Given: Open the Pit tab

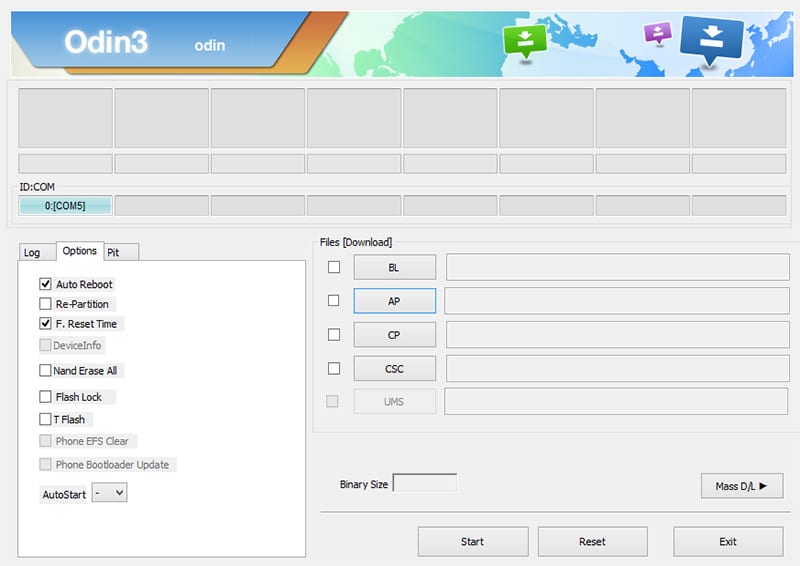Looking at the screenshot, I should pos(121,252).
